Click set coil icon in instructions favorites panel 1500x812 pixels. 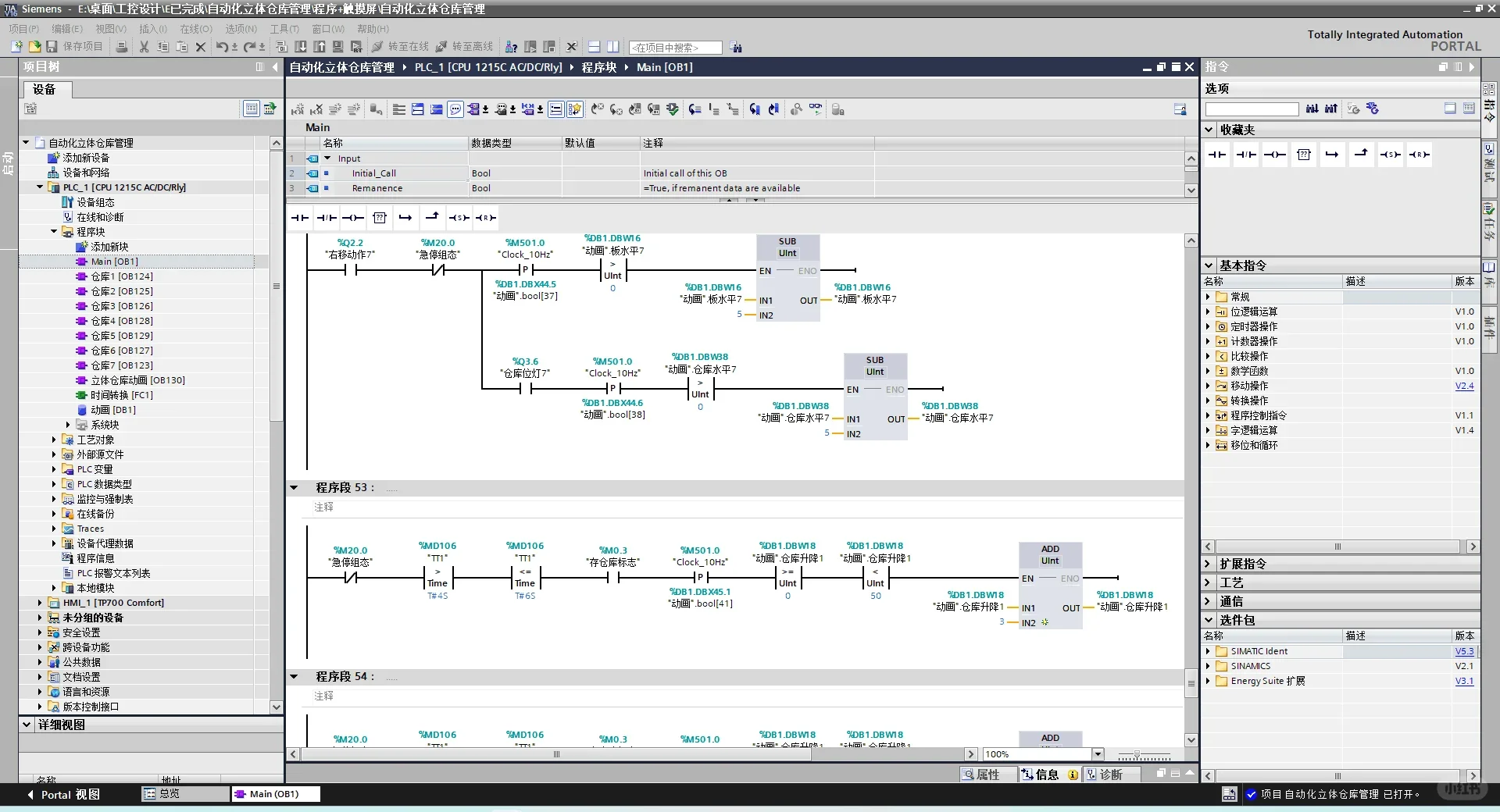click(x=1390, y=155)
